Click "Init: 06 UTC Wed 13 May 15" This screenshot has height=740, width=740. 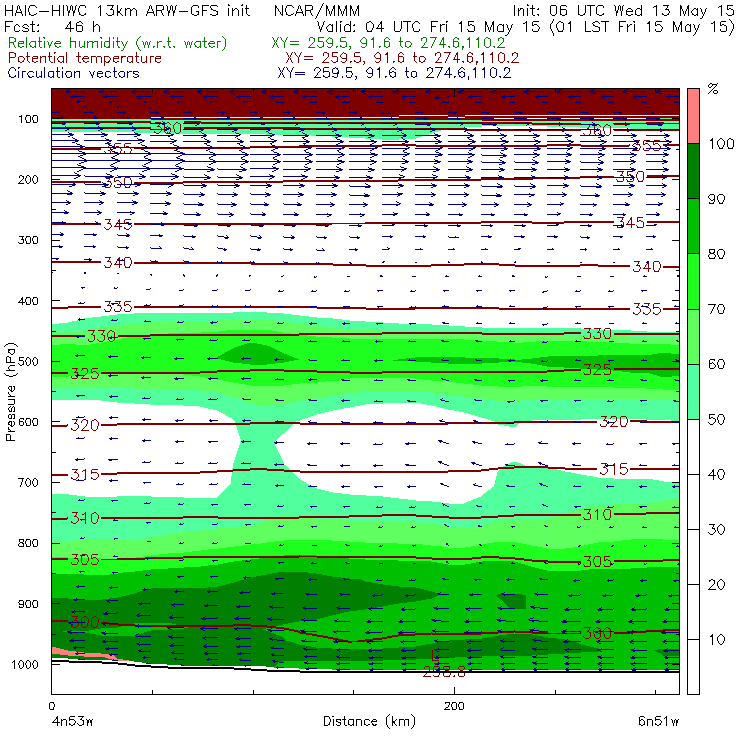click(623, 11)
